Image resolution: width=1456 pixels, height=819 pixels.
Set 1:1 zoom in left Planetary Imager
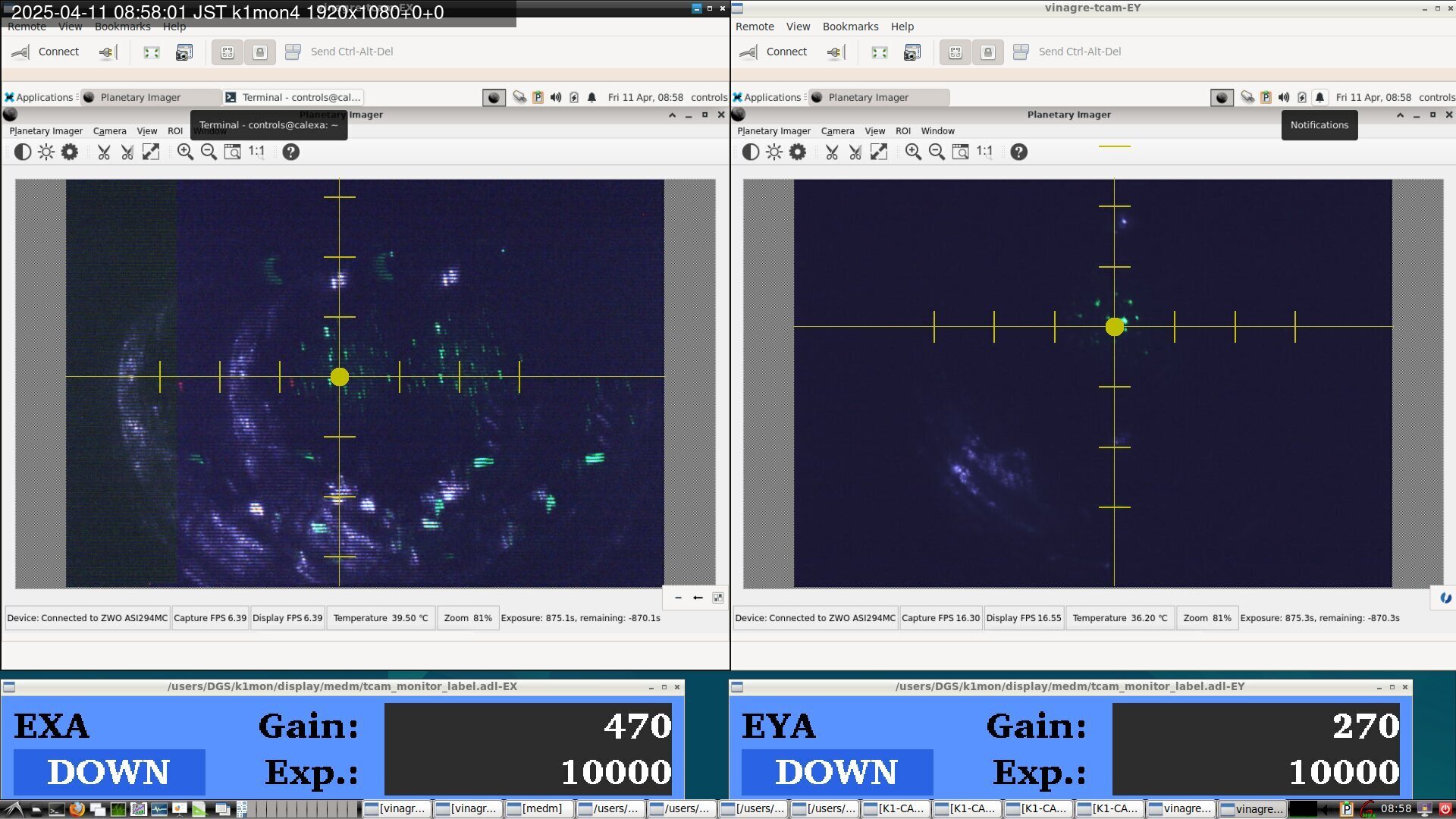[x=257, y=151]
